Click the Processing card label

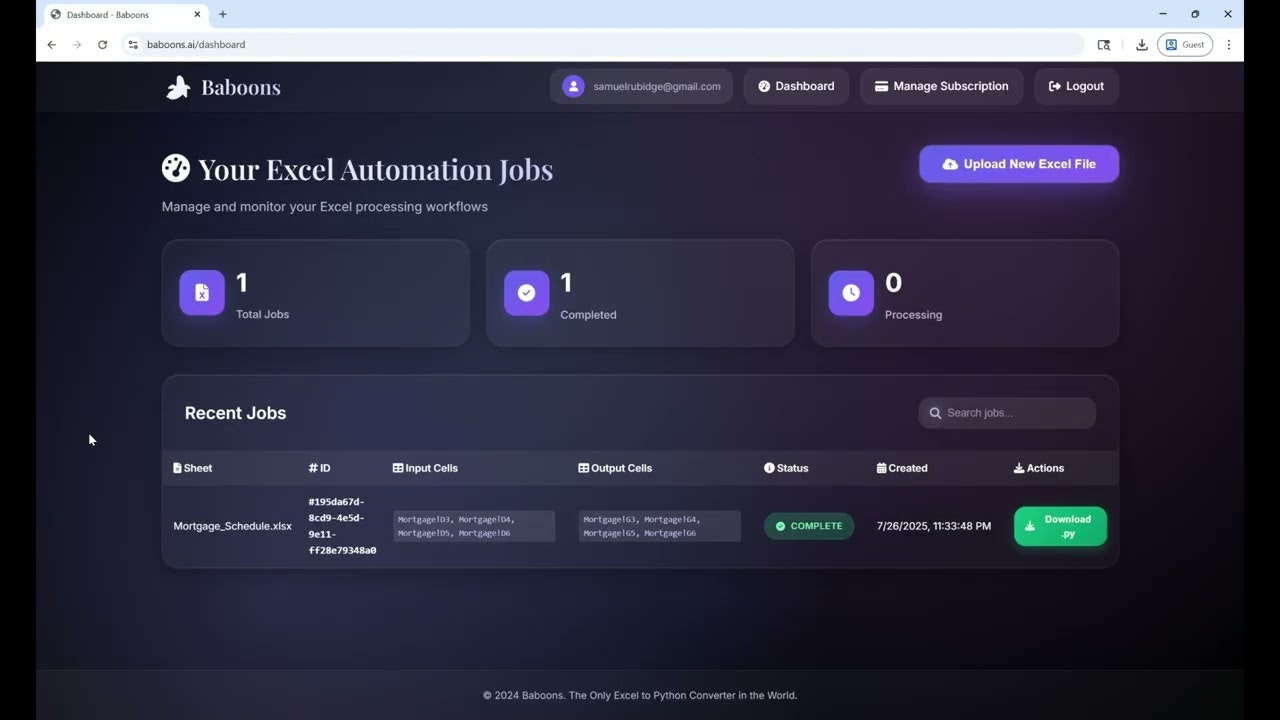click(x=913, y=314)
